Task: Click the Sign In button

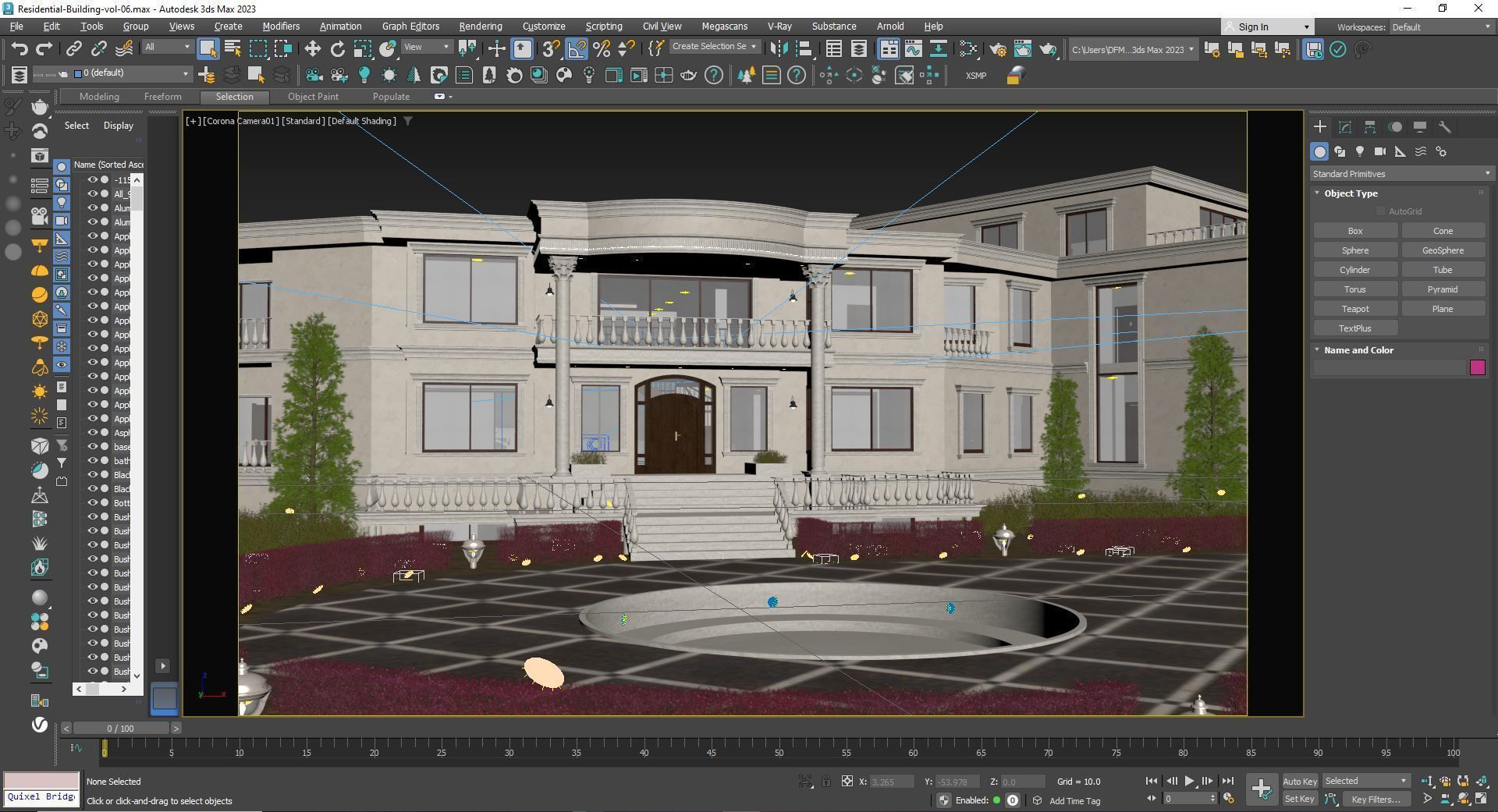Action: coord(1266,27)
